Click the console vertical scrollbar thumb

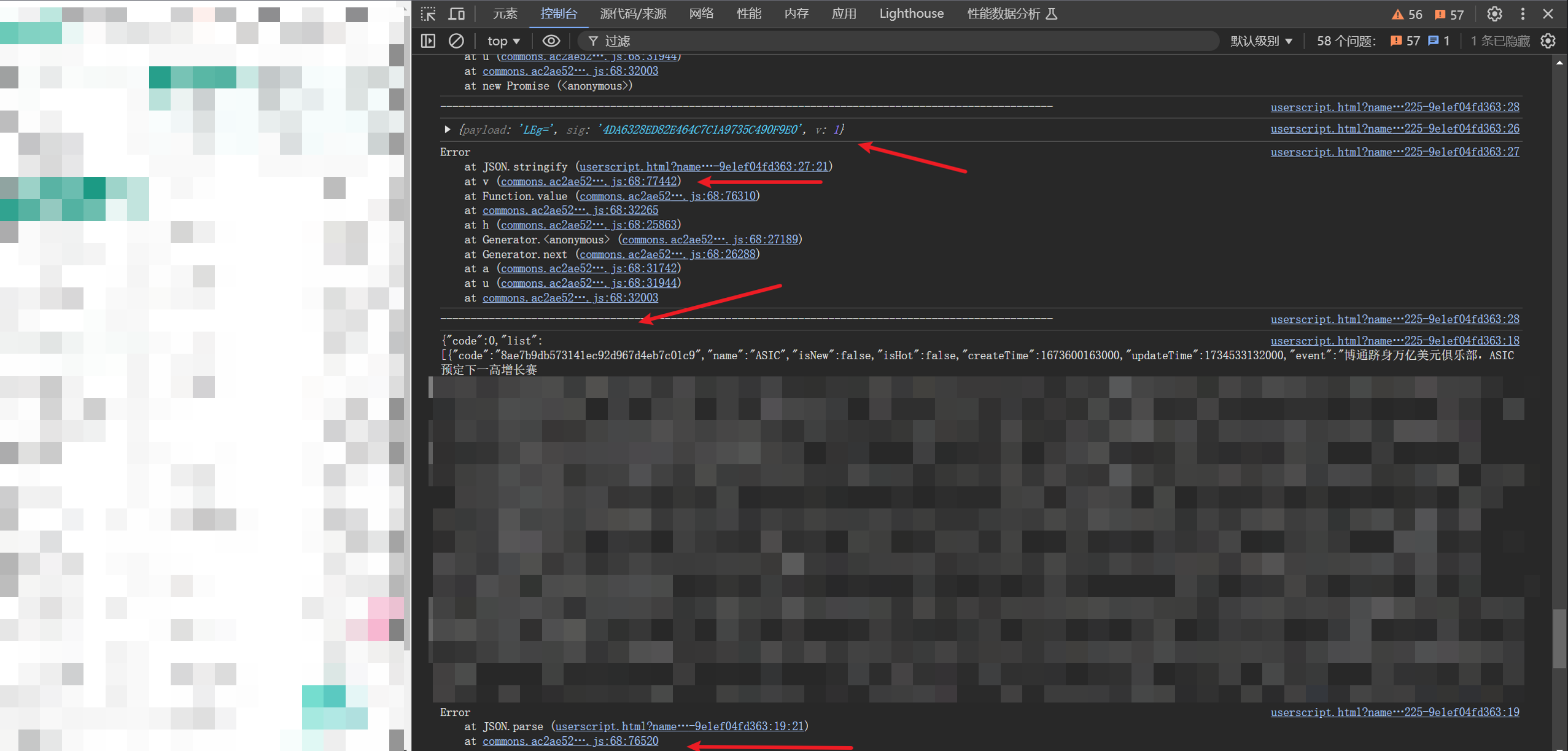(x=1559, y=639)
